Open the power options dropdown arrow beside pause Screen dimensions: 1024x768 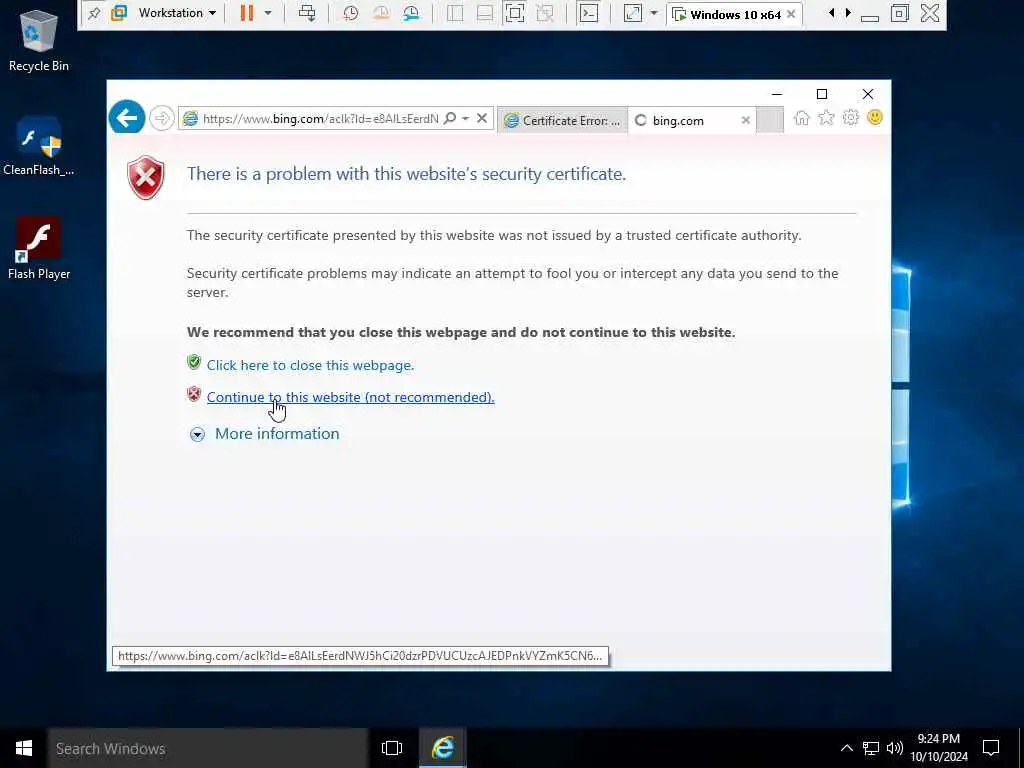click(268, 13)
